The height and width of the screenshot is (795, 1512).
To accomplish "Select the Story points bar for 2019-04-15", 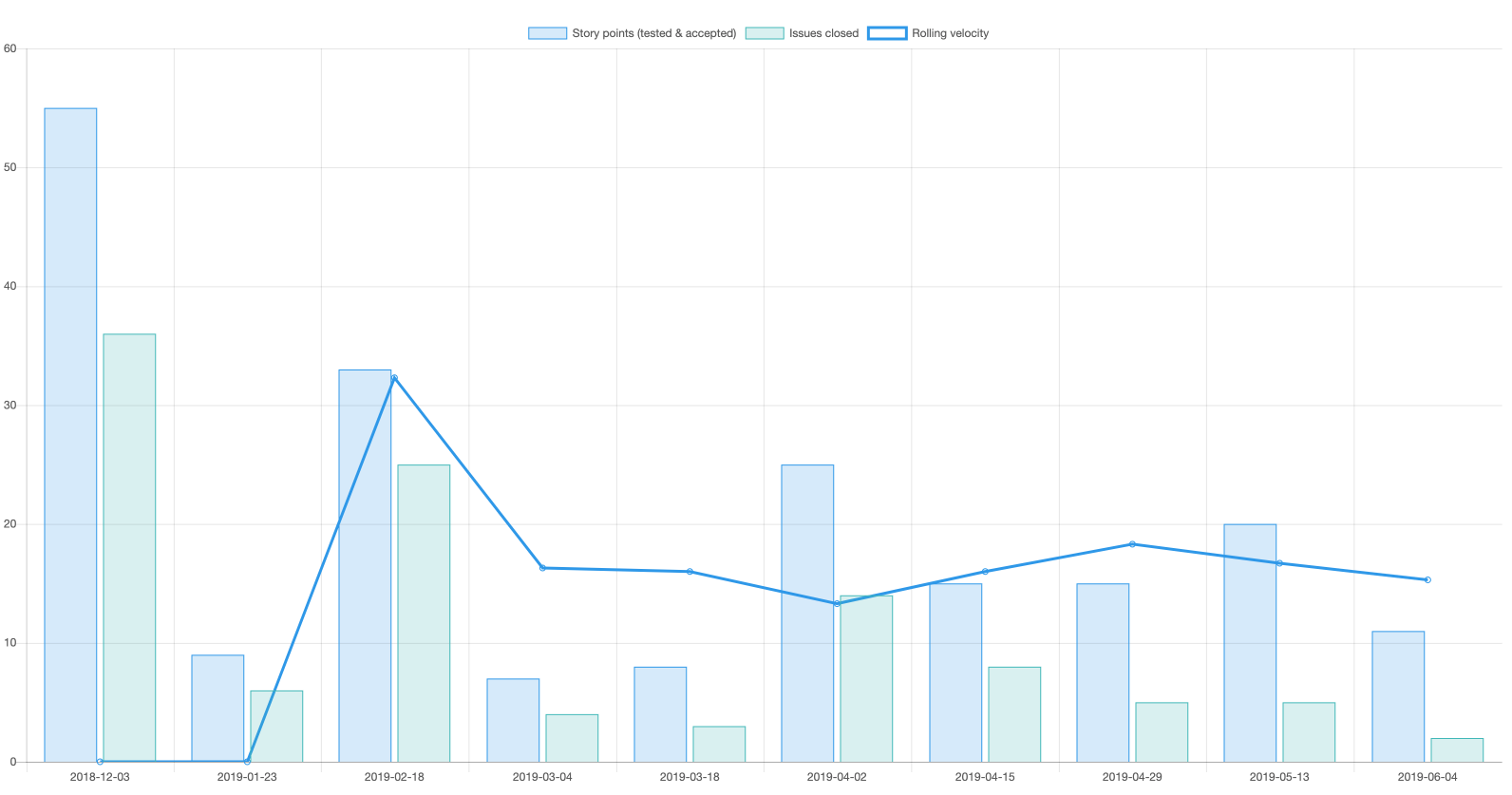I will pos(955,672).
